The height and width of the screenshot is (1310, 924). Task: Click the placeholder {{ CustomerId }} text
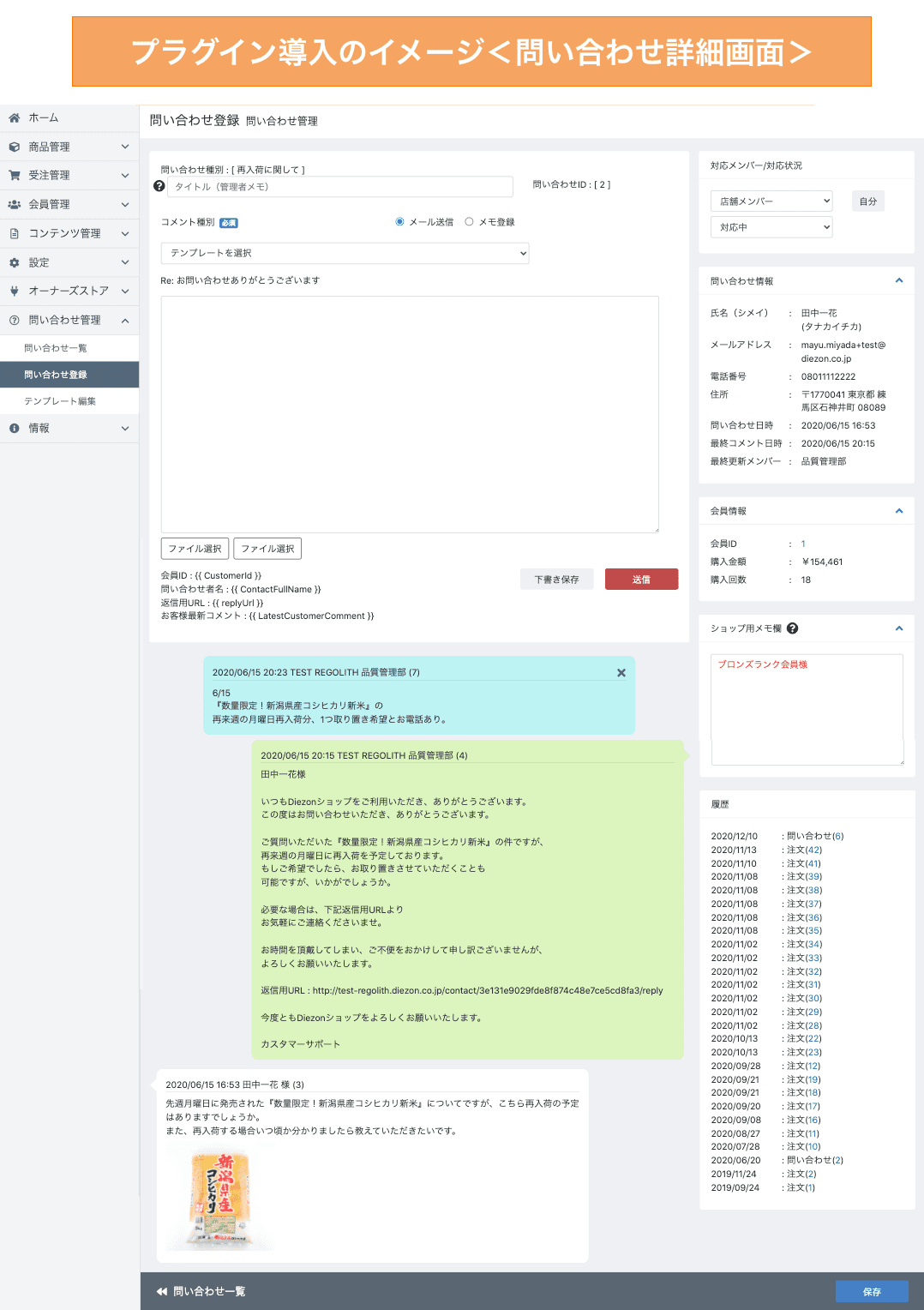[228, 576]
